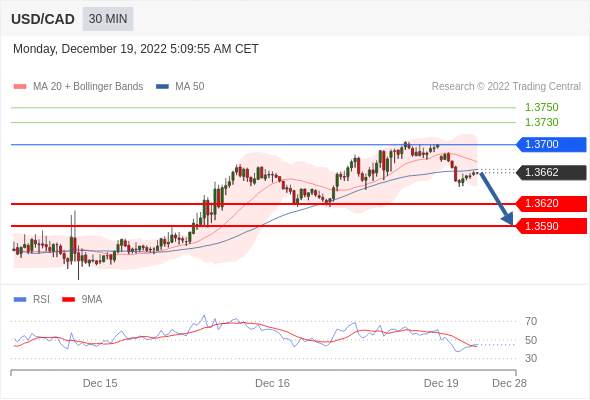Click the MA 20 + Bollinger Bands legend label

[x=88, y=87]
